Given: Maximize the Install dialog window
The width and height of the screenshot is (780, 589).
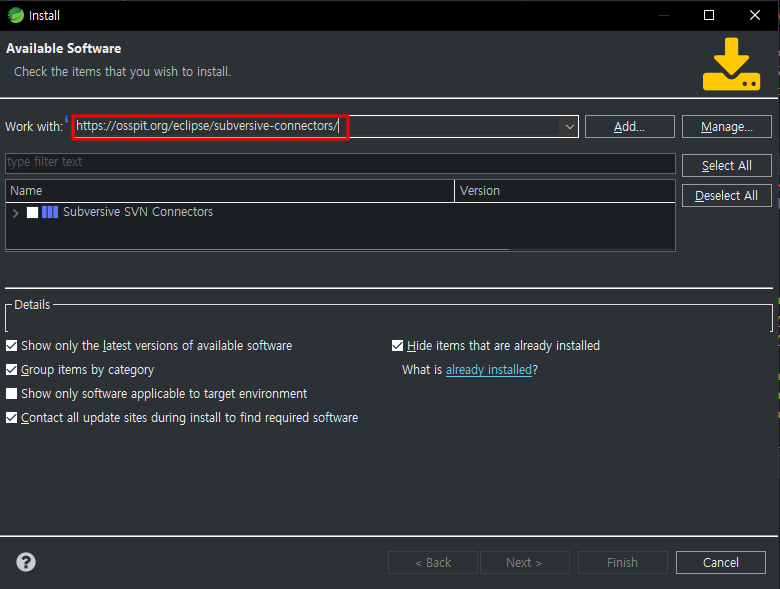Looking at the screenshot, I should tap(709, 15).
